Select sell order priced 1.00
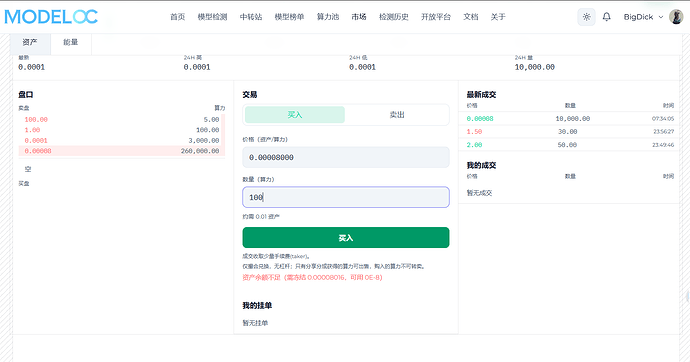 32,130
